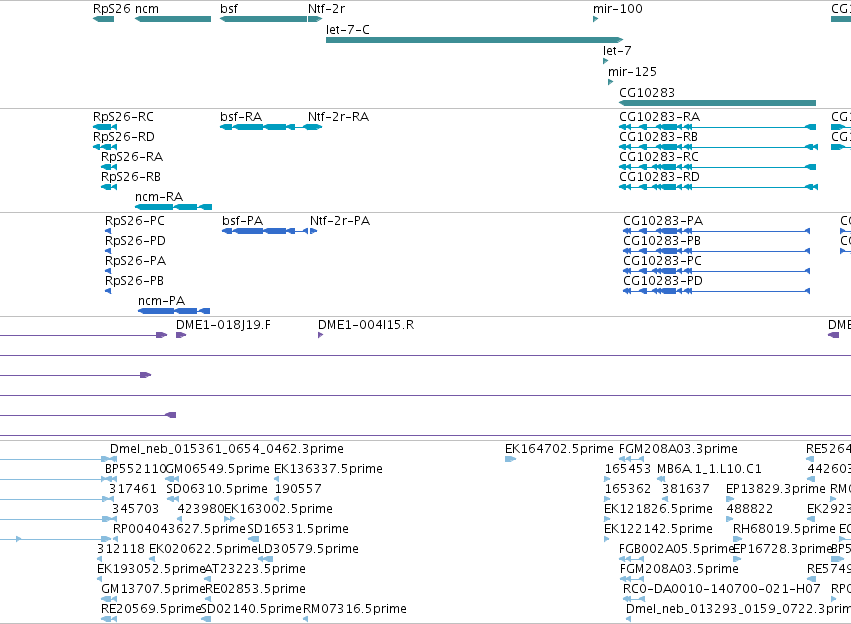The width and height of the screenshot is (851, 624).
Task: Click the bsf gene bar glyph
Action: click(x=263, y=19)
